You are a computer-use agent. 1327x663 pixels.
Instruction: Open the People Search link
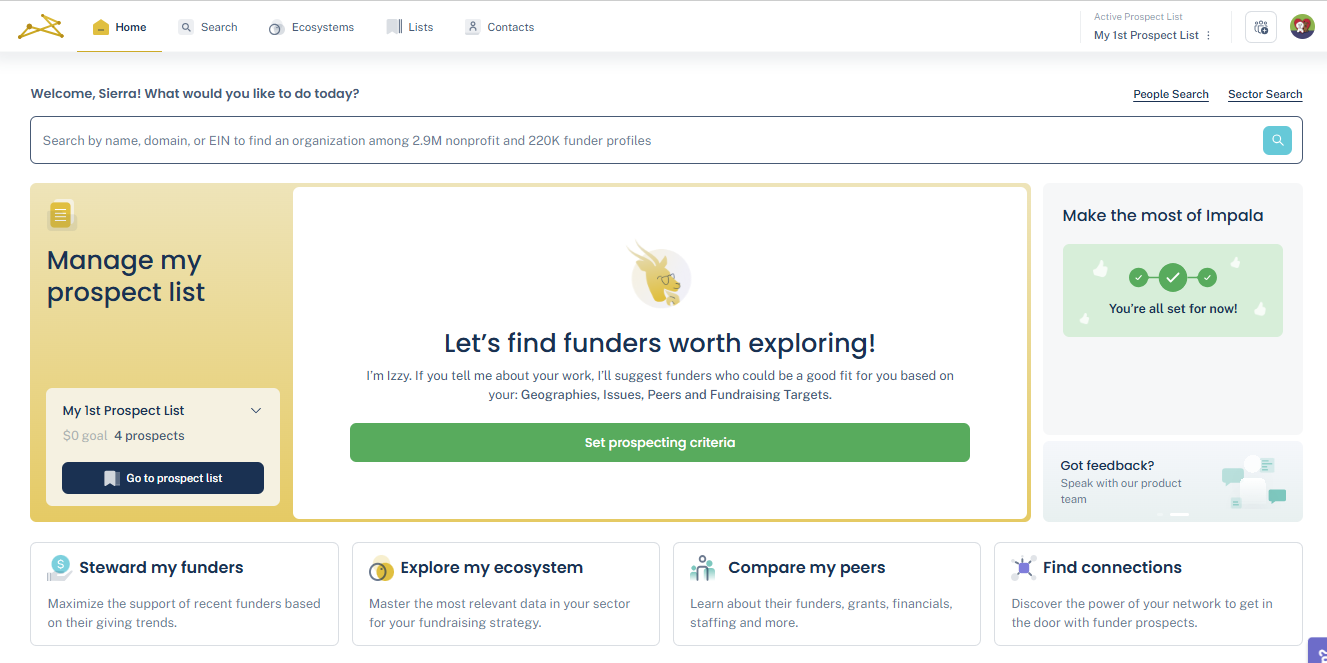(x=1171, y=94)
